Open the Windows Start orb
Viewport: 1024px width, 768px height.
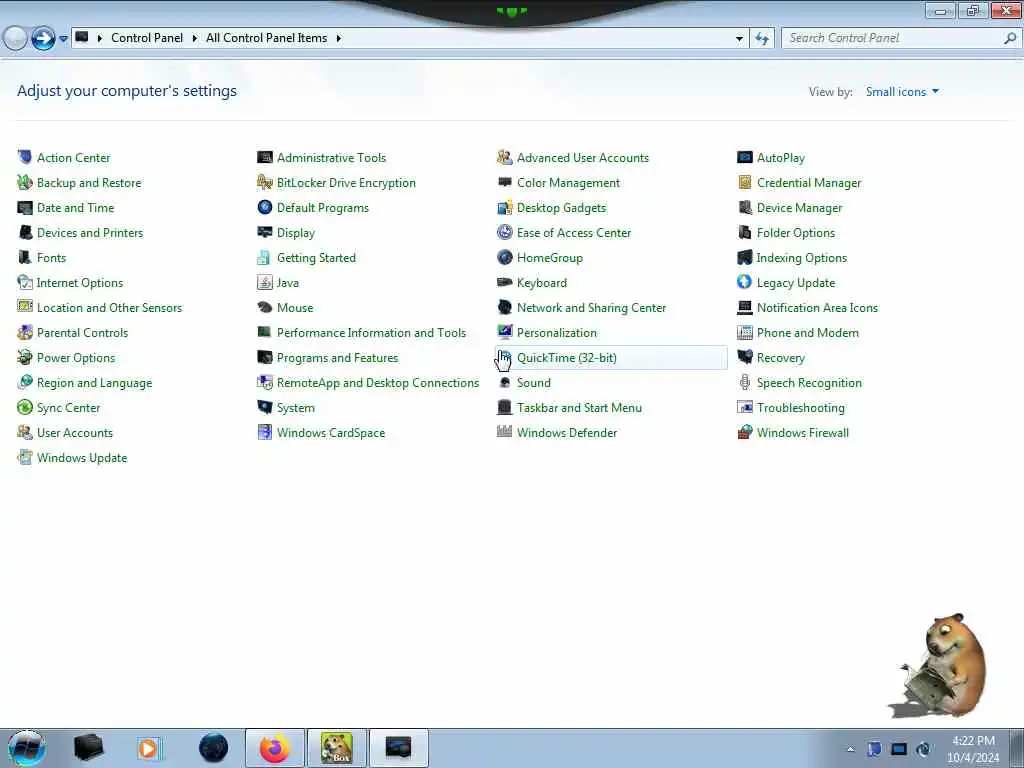click(26, 748)
